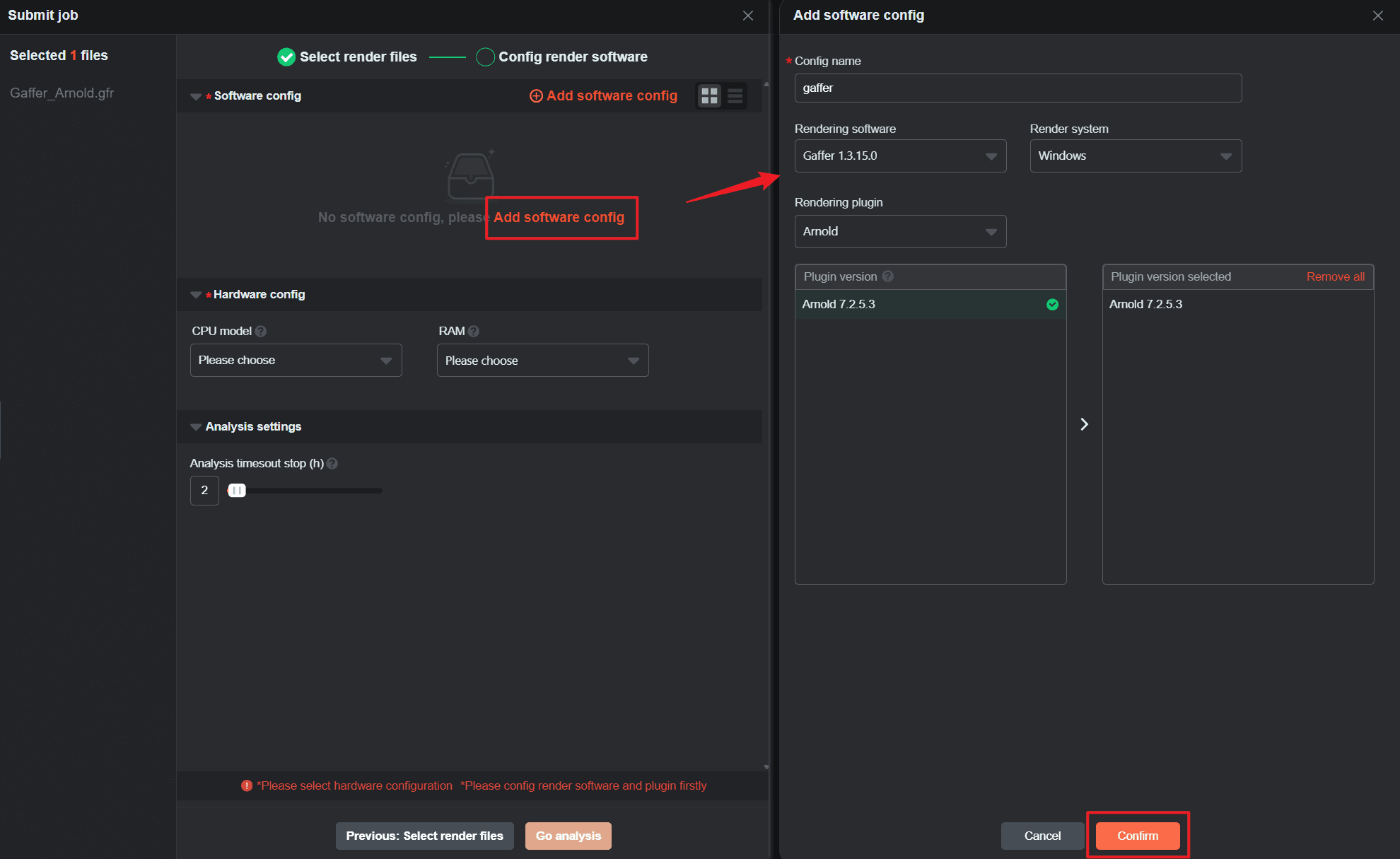Select Gaffer_Arnold.gfr in selected files
Viewport: 1400px width, 859px height.
(62, 93)
